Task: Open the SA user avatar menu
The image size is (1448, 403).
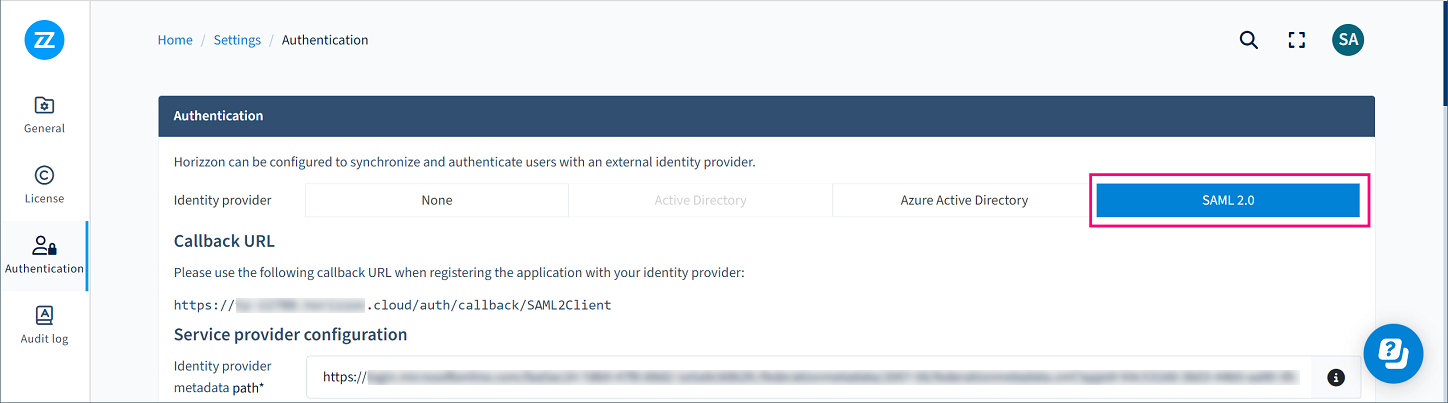Action: [x=1348, y=40]
